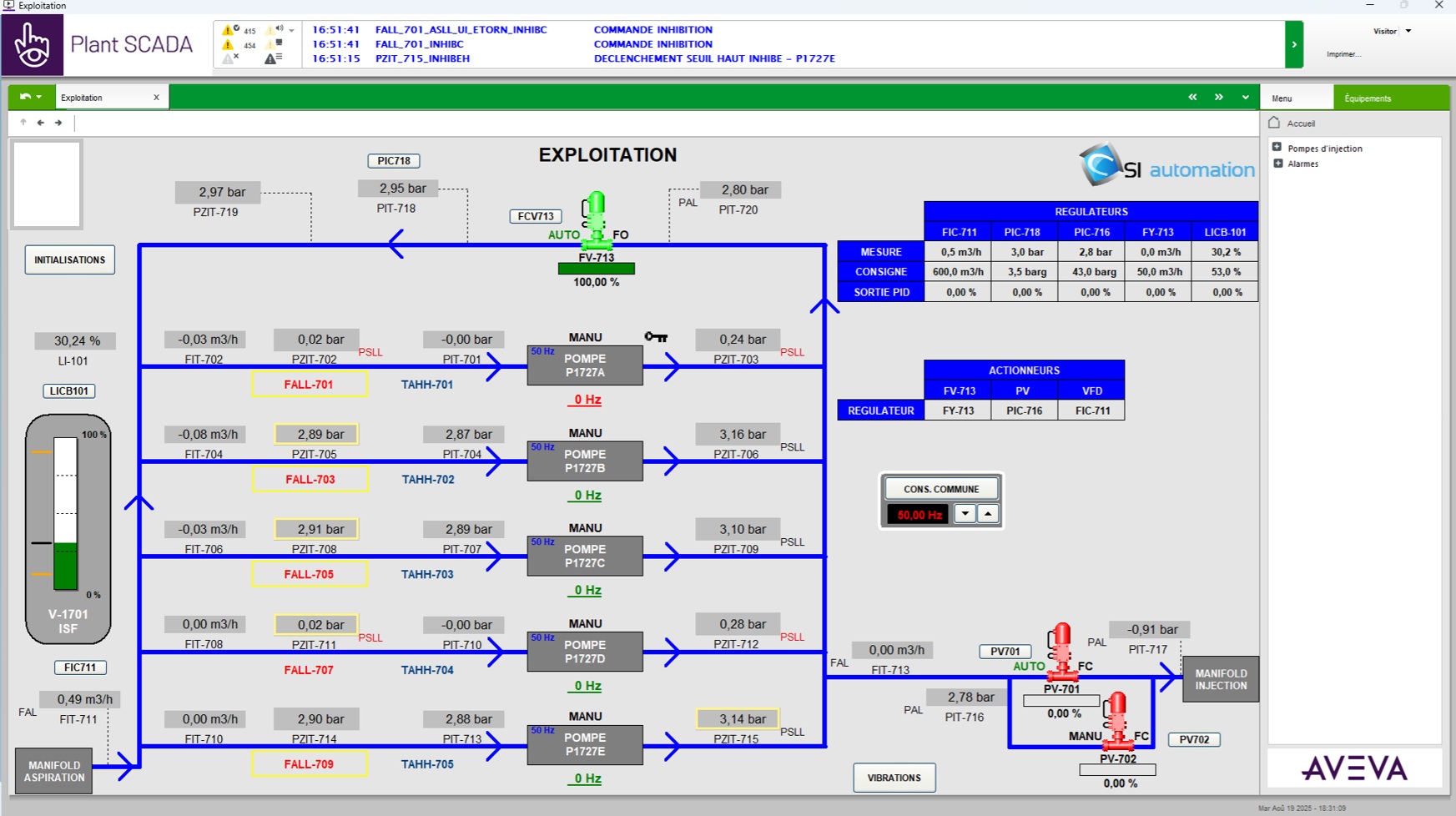Click the green FV-713 valve symbol
This screenshot has width=1456, height=816.
point(595,220)
